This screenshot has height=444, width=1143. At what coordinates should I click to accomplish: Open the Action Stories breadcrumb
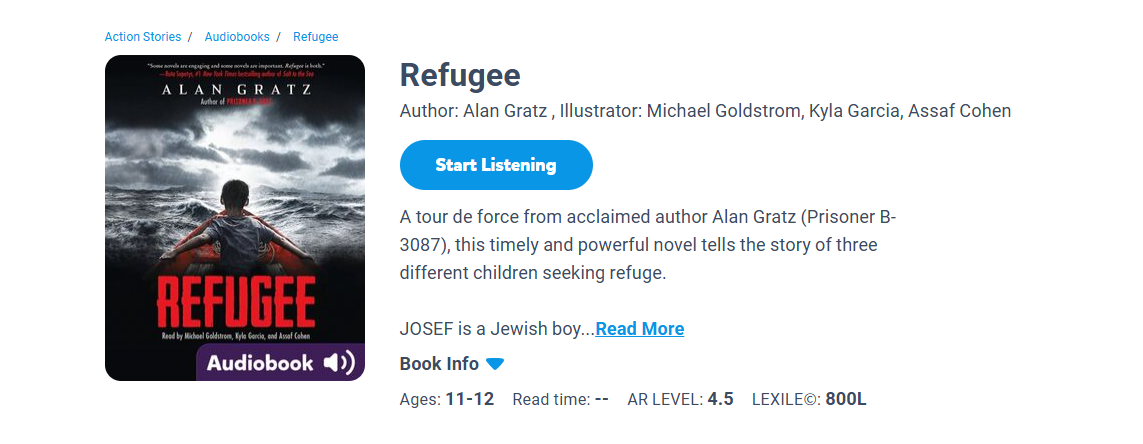pyautogui.click(x=143, y=37)
